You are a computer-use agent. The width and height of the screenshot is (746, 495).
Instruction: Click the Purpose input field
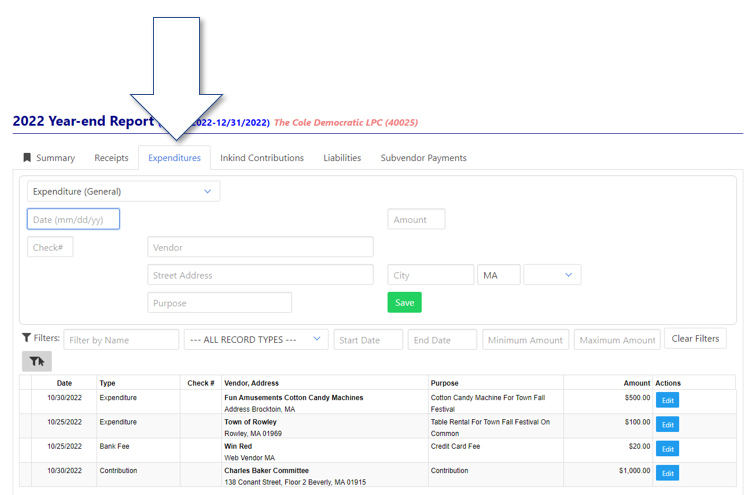pyautogui.click(x=219, y=303)
